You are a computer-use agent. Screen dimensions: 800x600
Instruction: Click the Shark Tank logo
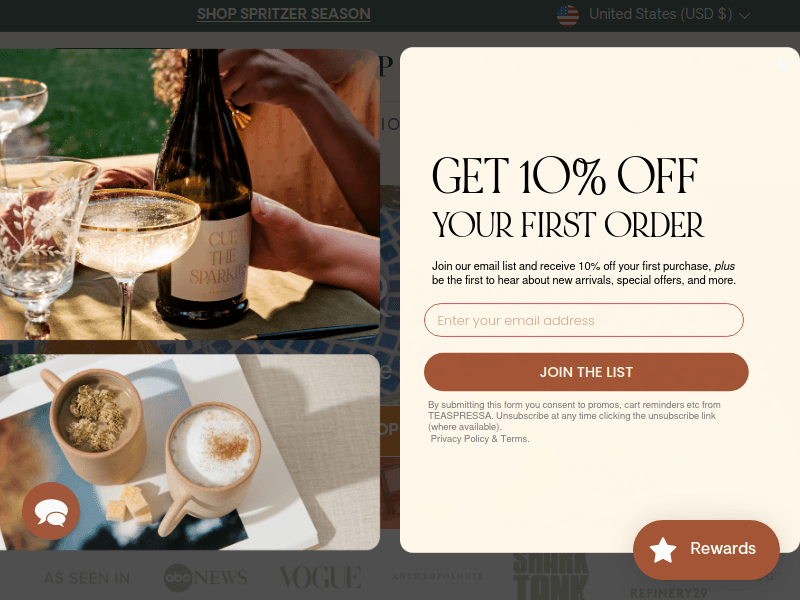coord(551,576)
